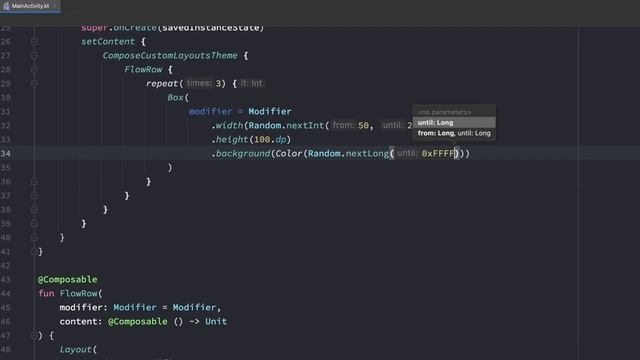Click the 'modifier' named argument on line 31

[210, 111]
